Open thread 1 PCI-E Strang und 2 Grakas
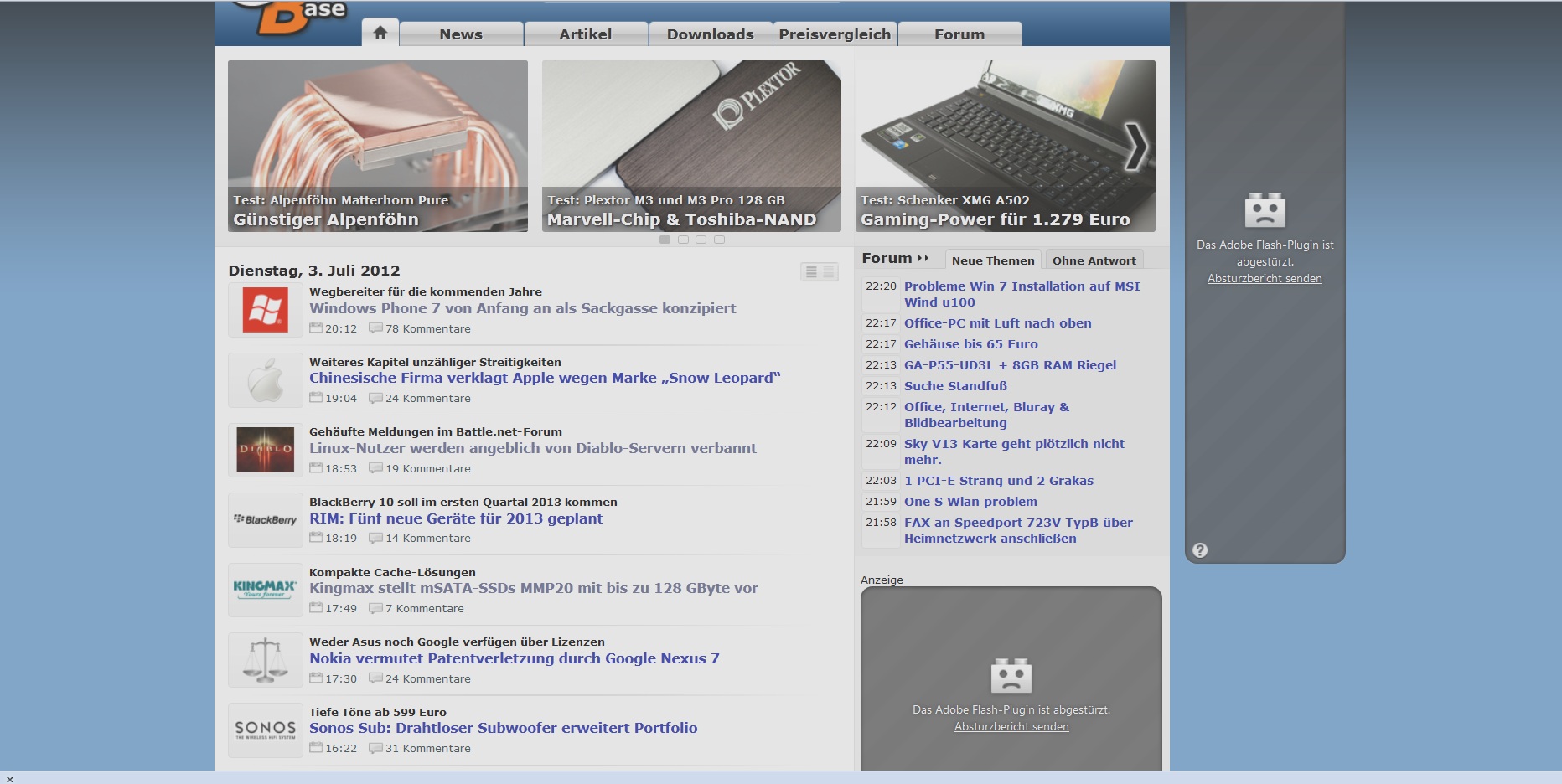The image size is (1562, 784). [x=998, y=481]
